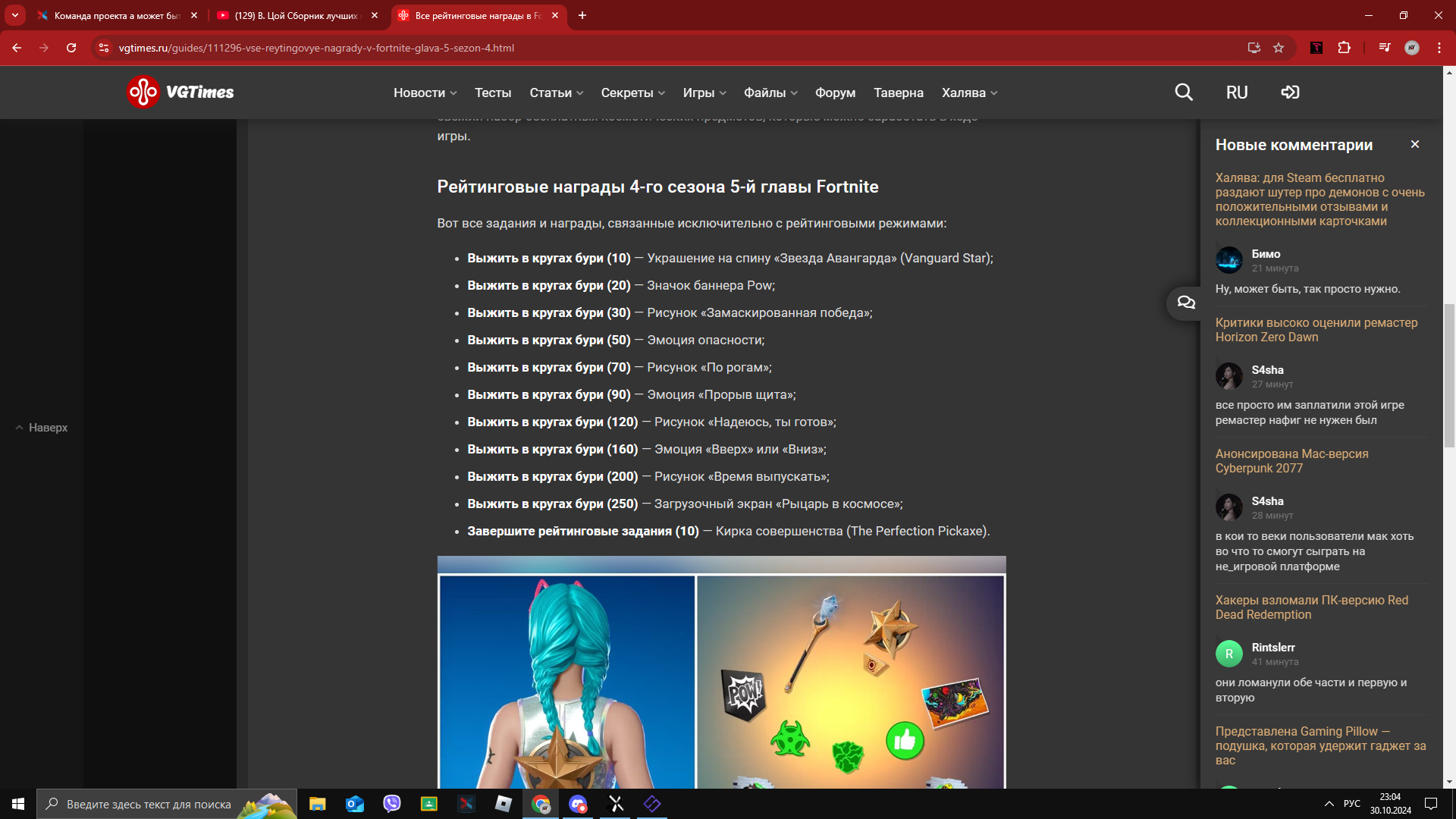Open the tab search dropdown arrow

tap(15, 15)
